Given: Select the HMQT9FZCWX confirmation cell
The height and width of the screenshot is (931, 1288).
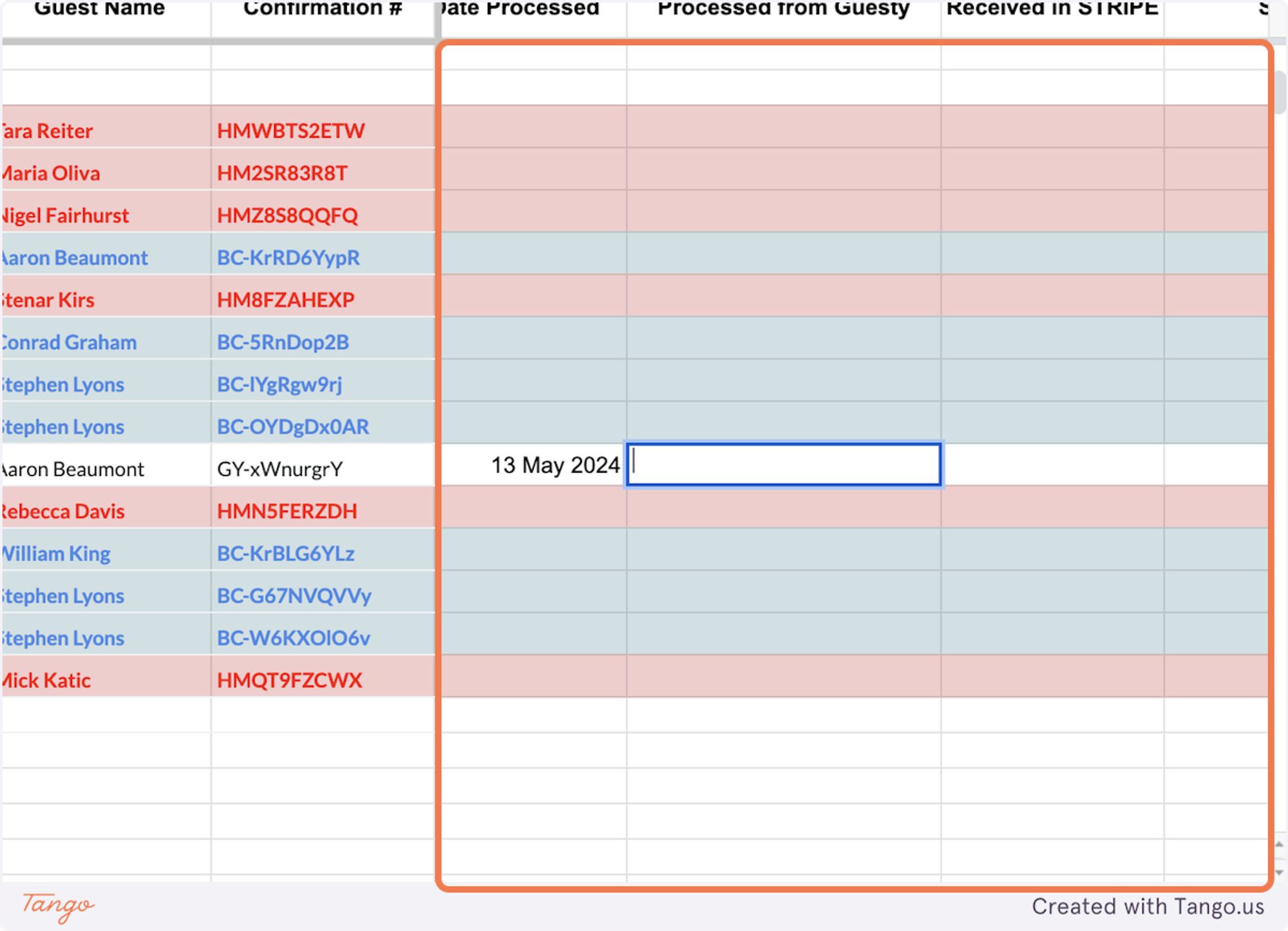Looking at the screenshot, I should tap(323, 680).
